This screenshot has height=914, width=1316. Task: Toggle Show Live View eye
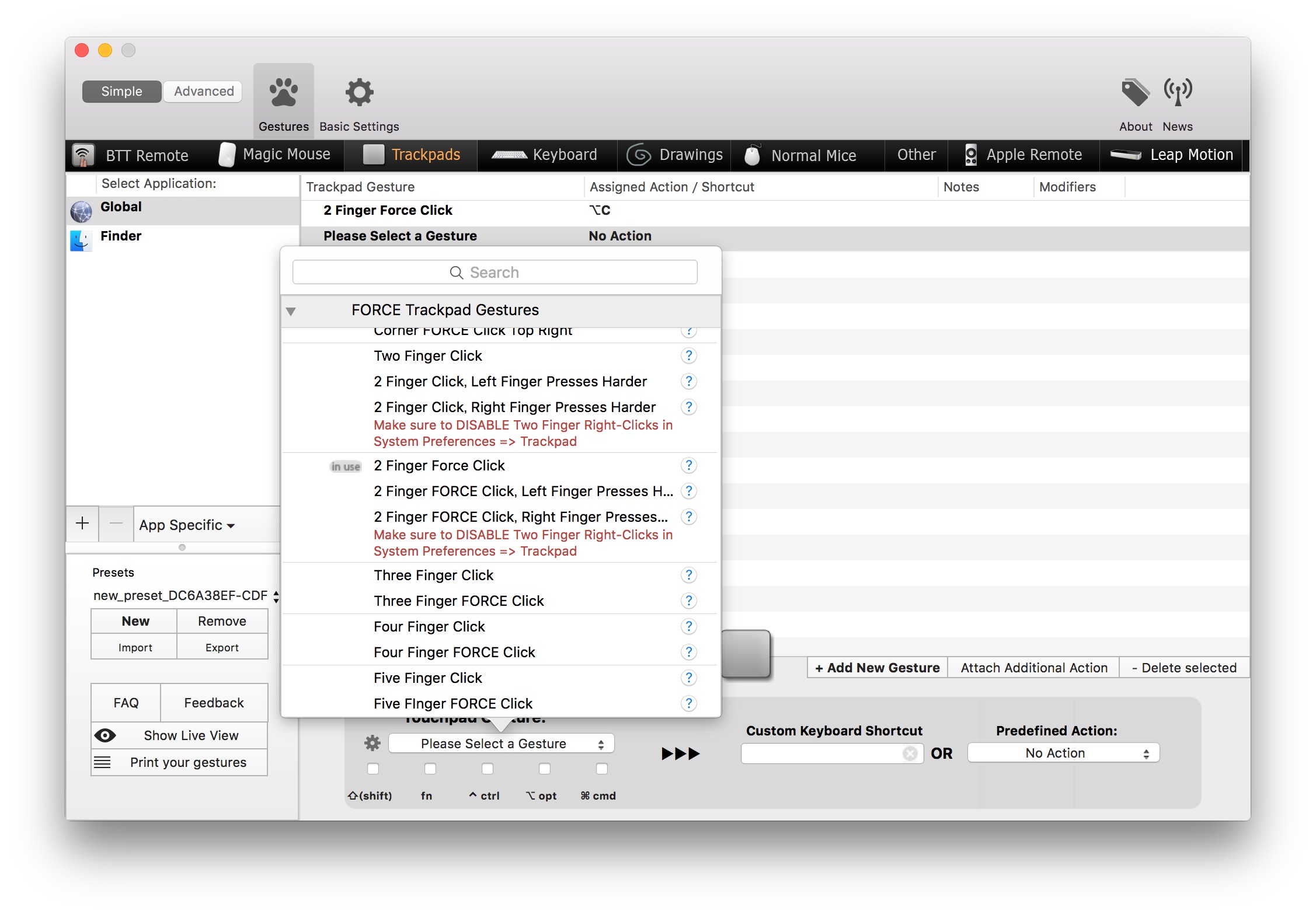click(x=105, y=735)
